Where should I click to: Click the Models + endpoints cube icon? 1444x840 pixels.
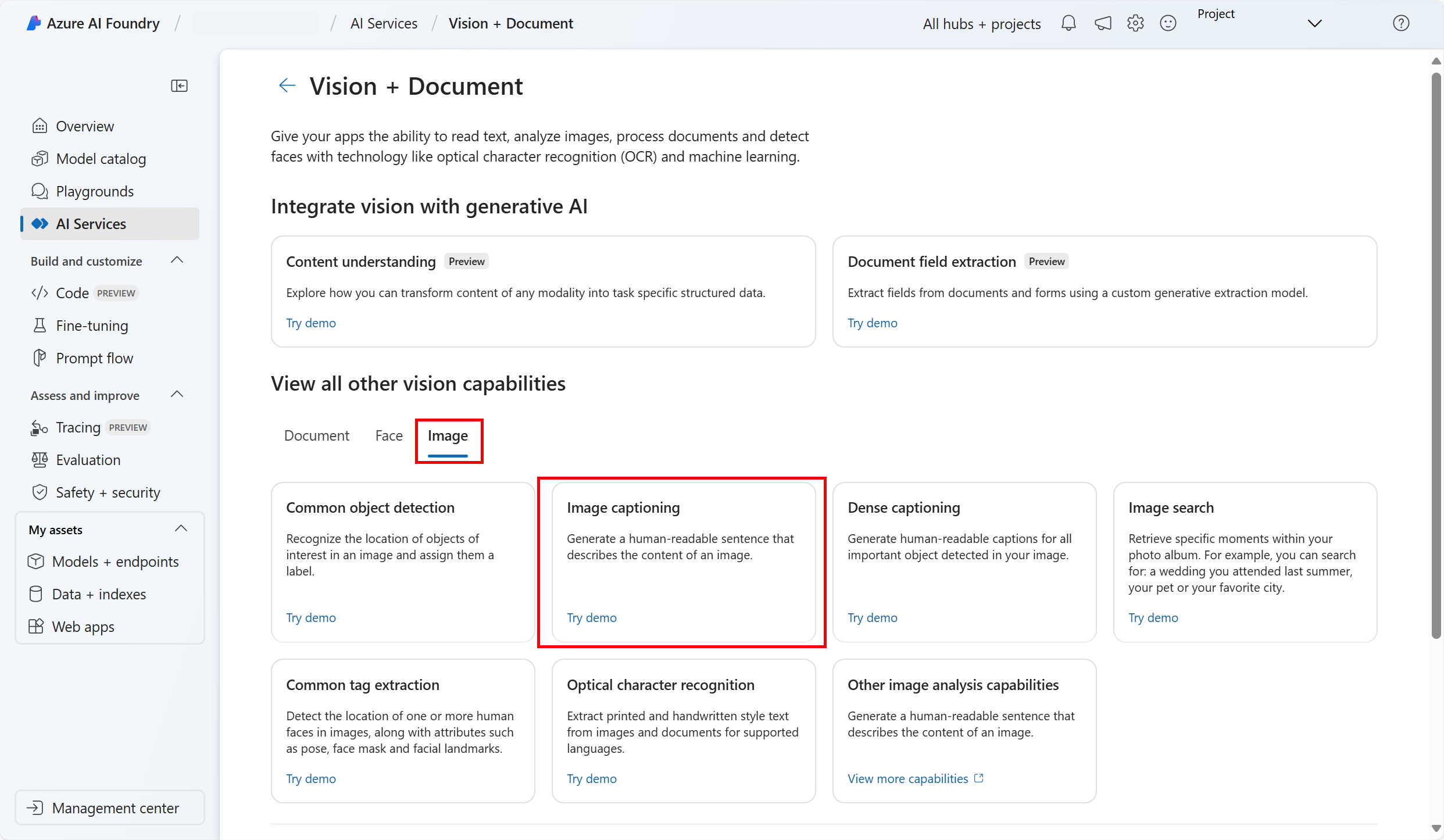click(35, 562)
